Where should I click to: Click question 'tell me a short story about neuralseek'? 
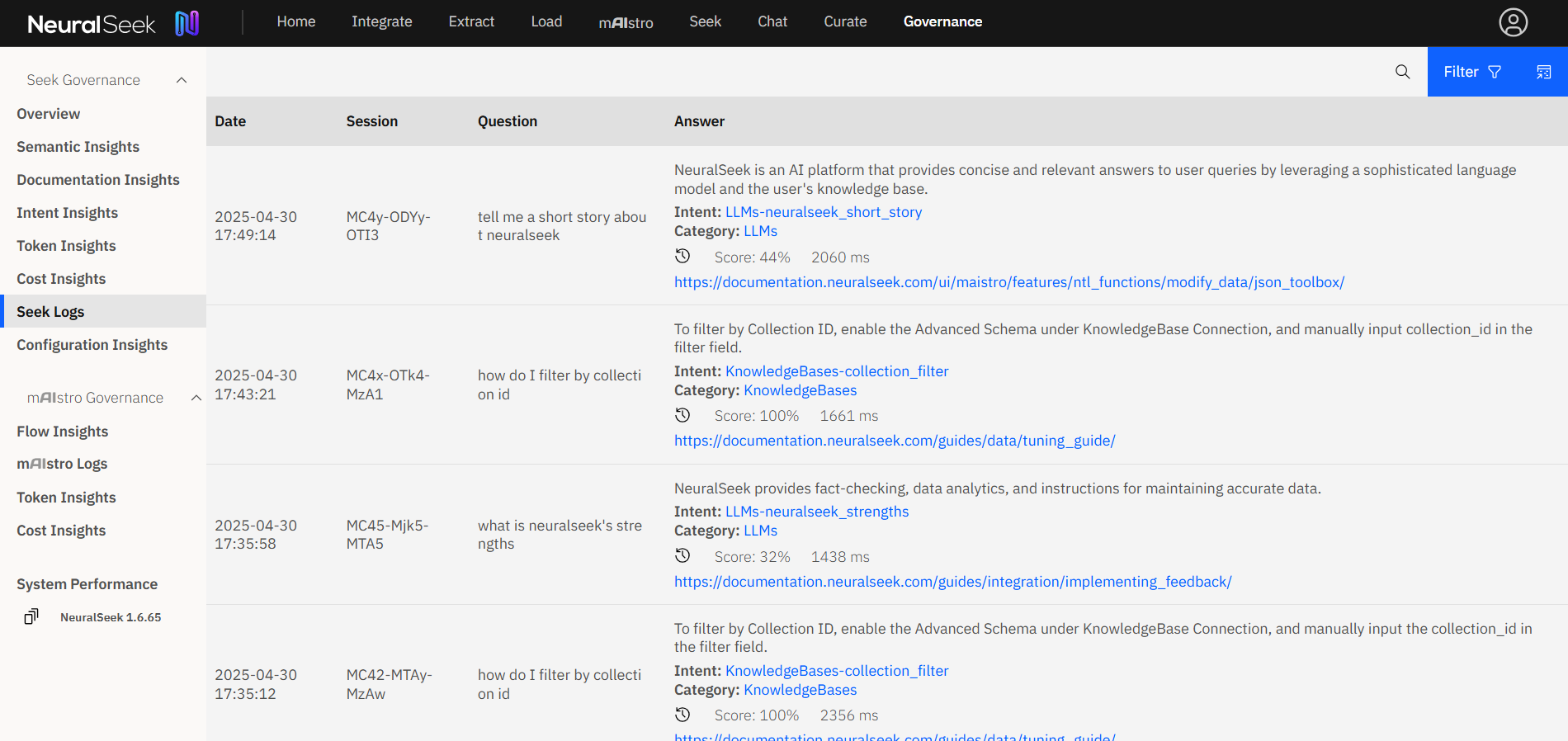pyautogui.click(x=562, y=226)
